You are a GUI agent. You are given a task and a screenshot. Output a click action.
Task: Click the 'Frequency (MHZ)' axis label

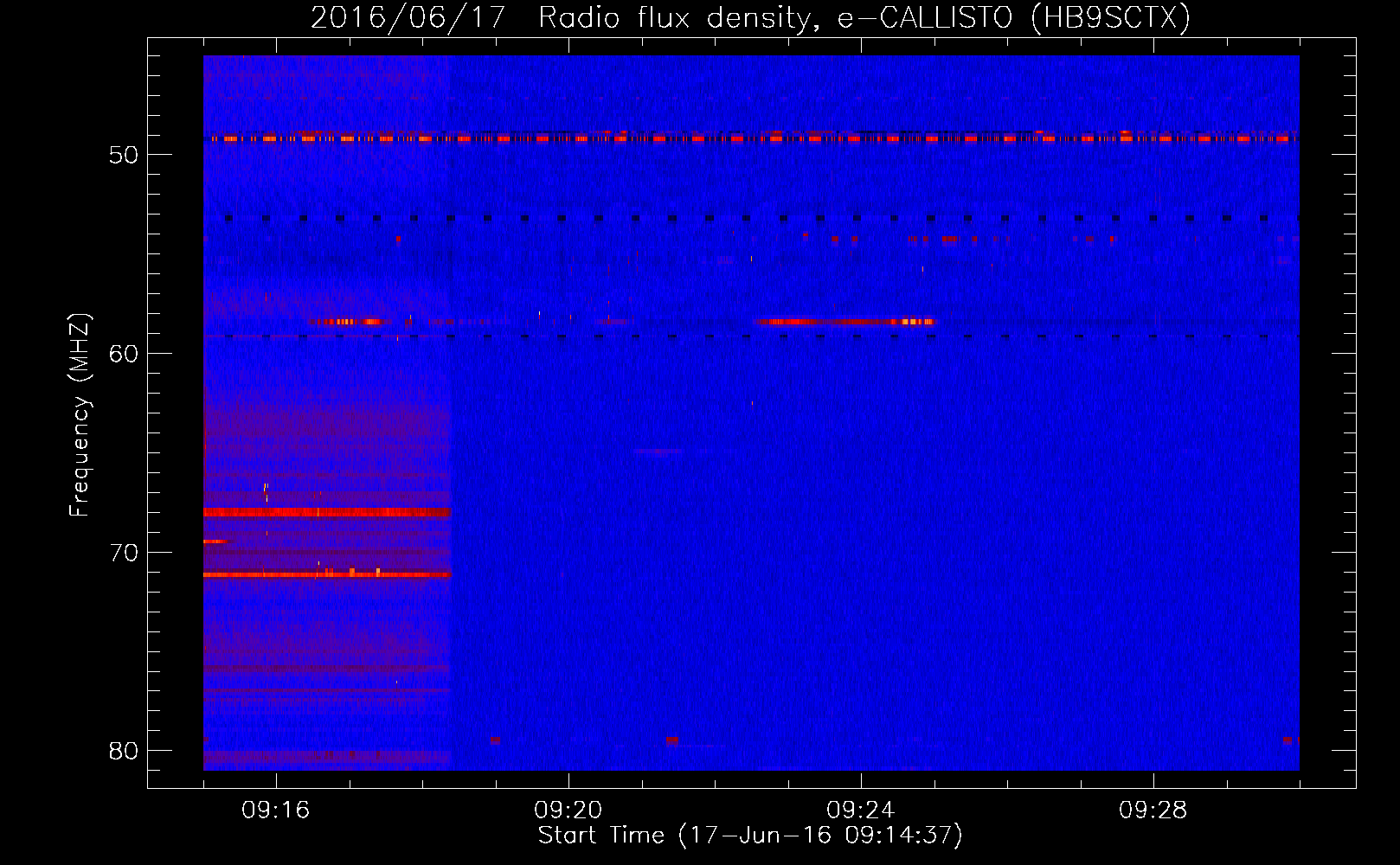tap(80, 415)
